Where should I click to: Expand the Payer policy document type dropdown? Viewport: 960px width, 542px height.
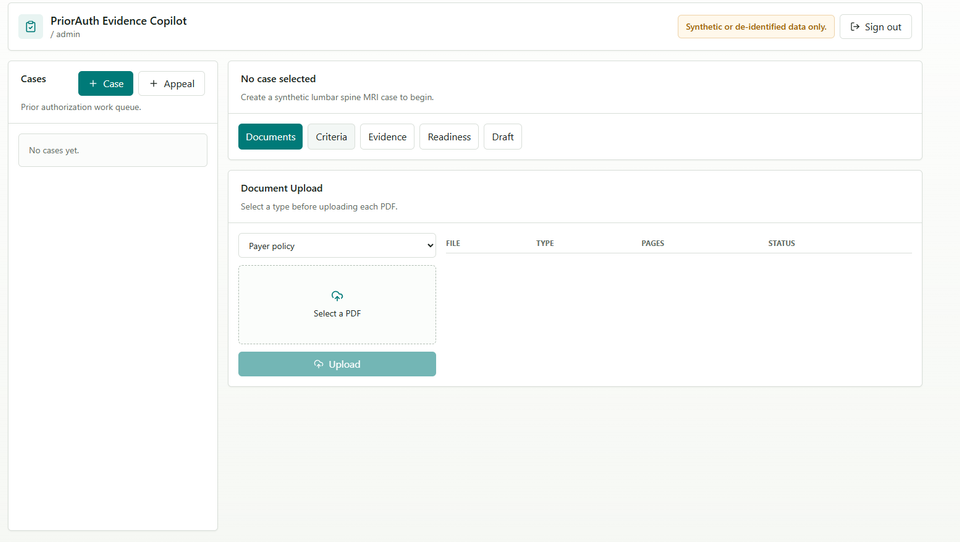[x=337, y=246]
